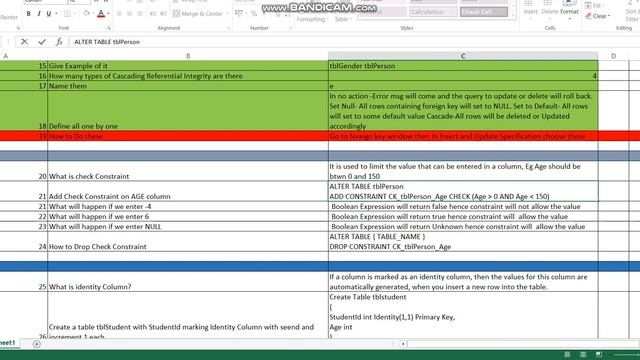640x360 pixels.
Task: Click cell 'How to Drop Check Constraint'
Action: [x=188, y=241]
